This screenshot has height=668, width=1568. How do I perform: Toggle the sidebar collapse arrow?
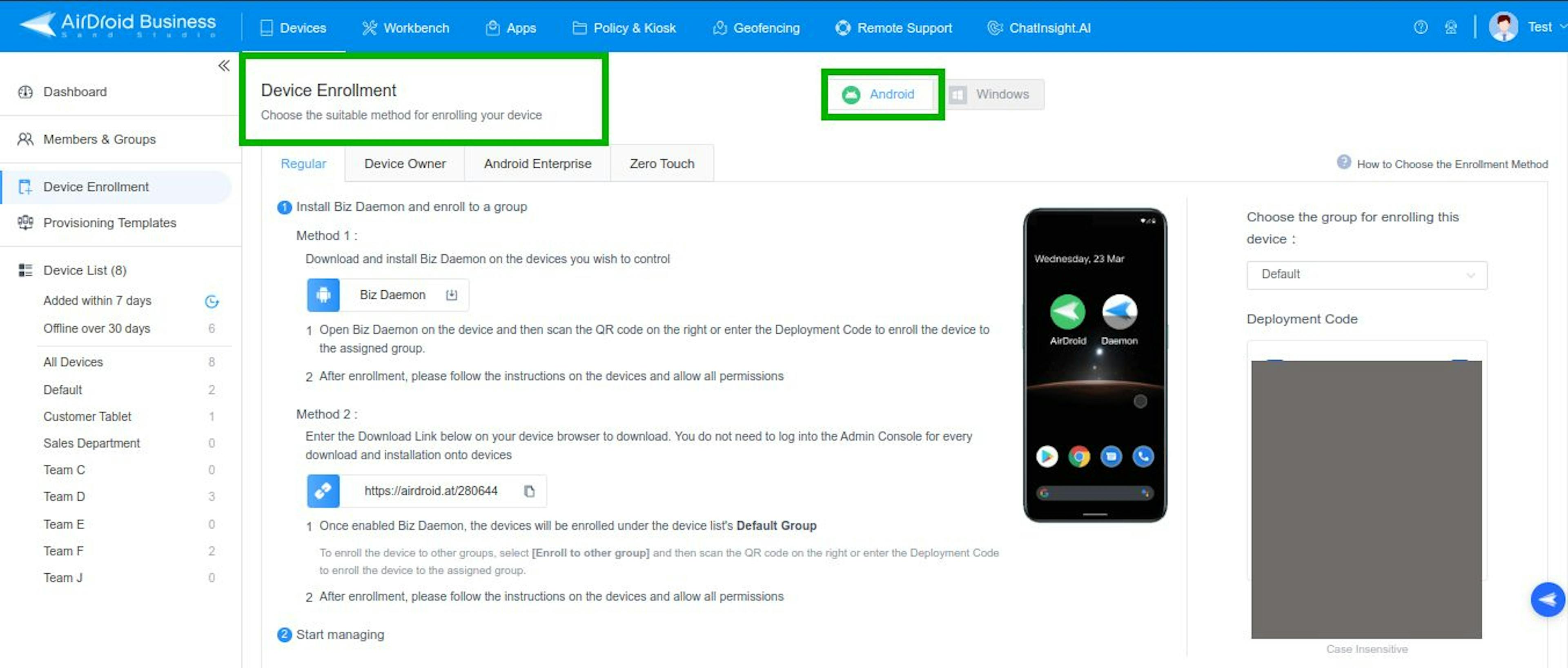[224, 65]
